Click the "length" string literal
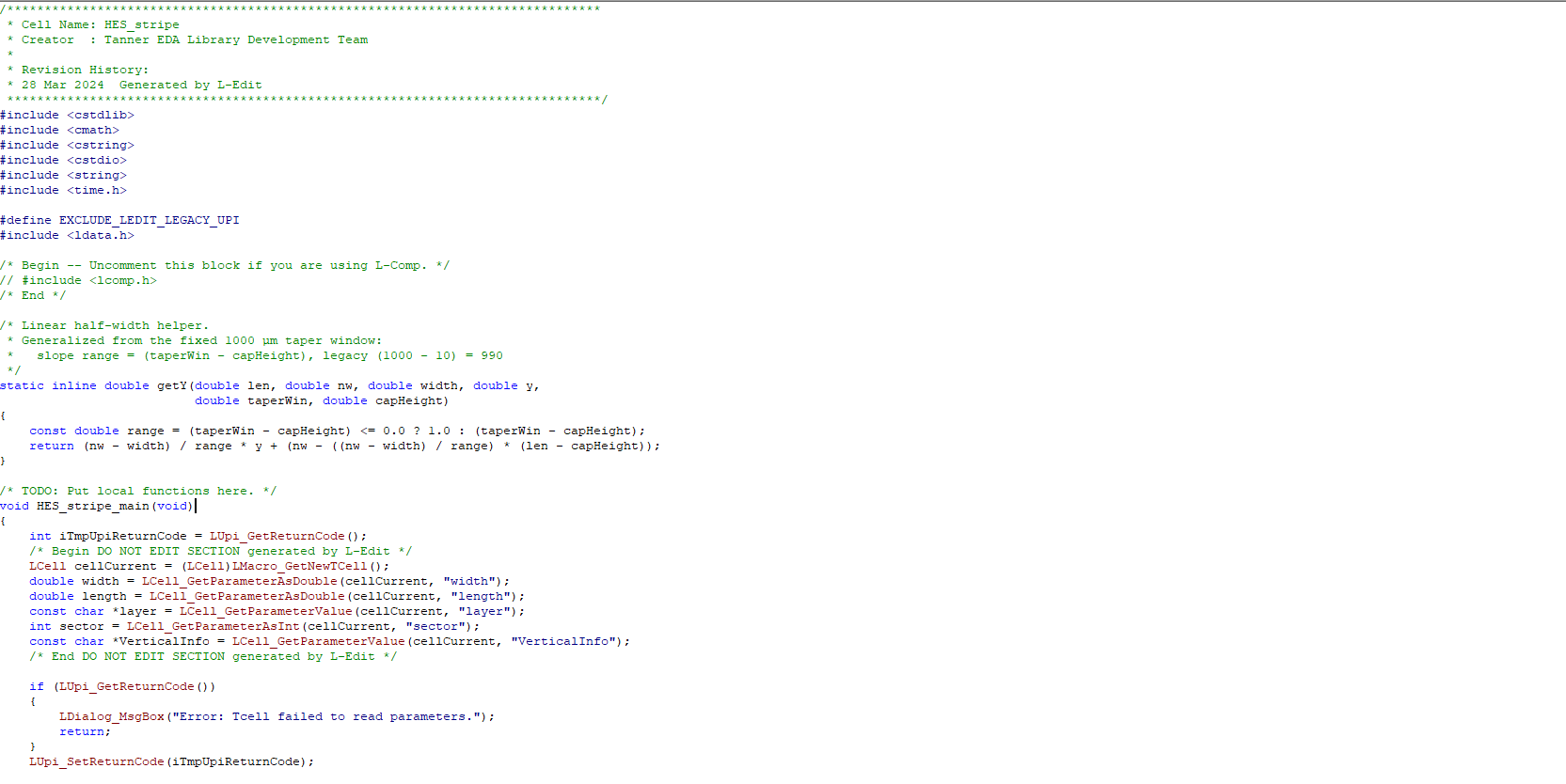The width and height of the screenshot is (1566, 784). (x=480, y=596)
